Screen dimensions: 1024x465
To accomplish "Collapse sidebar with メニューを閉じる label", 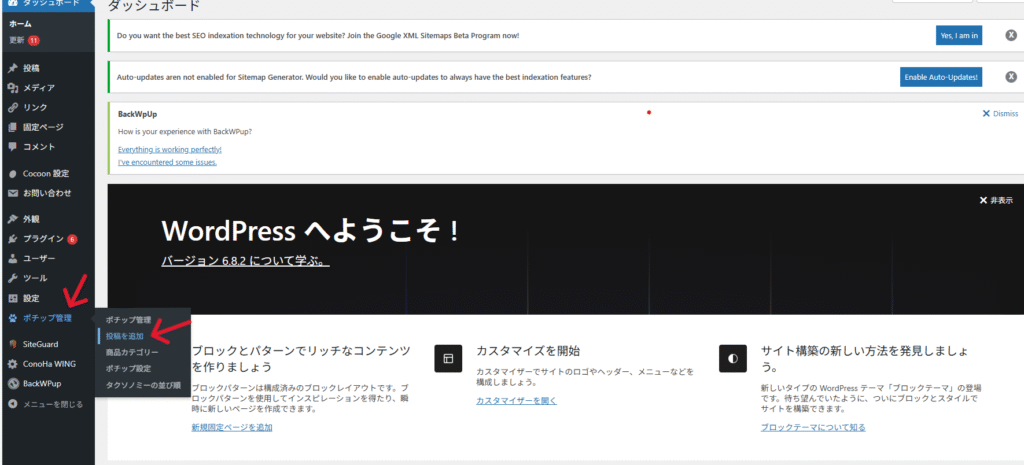I will pos(54,404).
